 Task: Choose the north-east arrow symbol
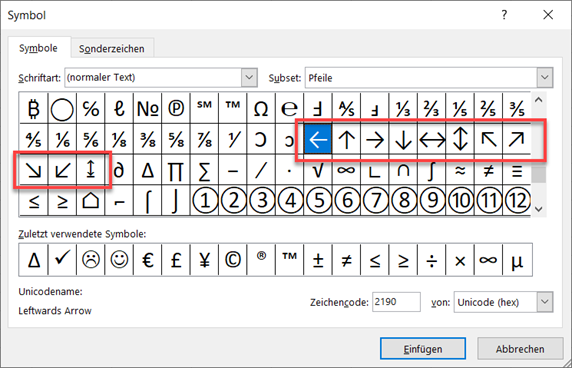pyautogui.click(x=517, y=139)
